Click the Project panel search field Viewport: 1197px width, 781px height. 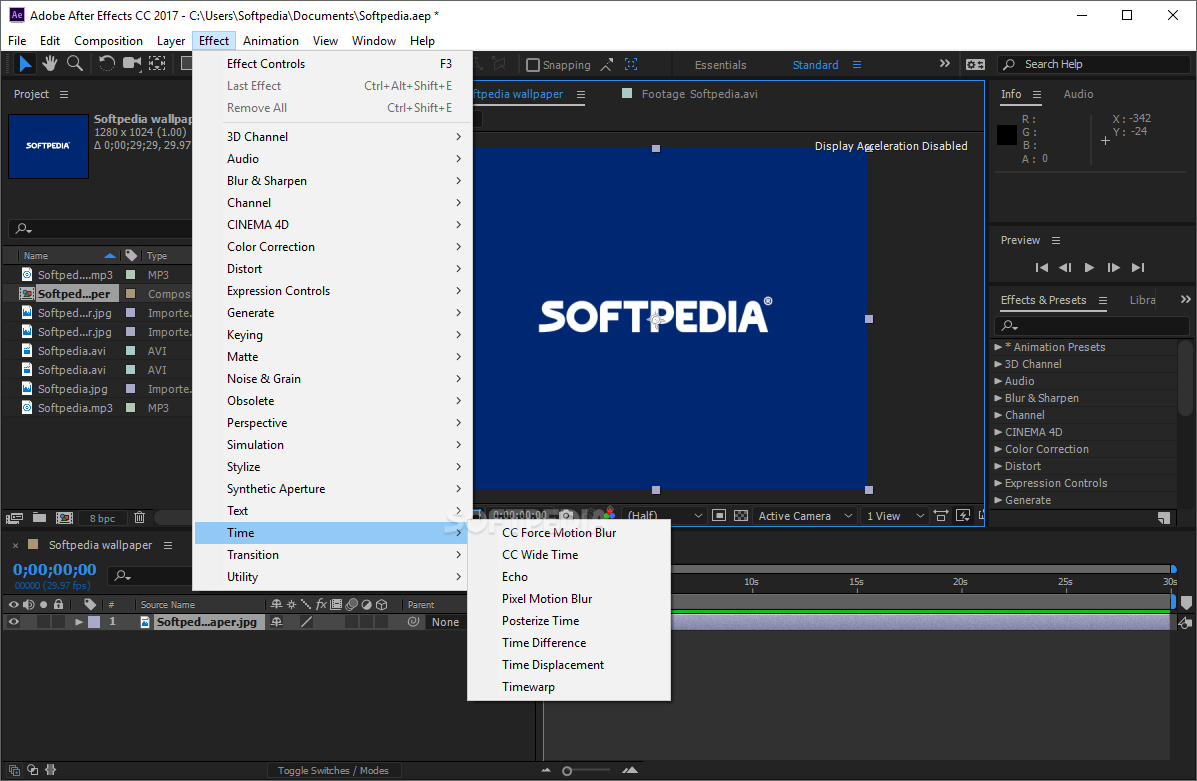tap(99, 228)
